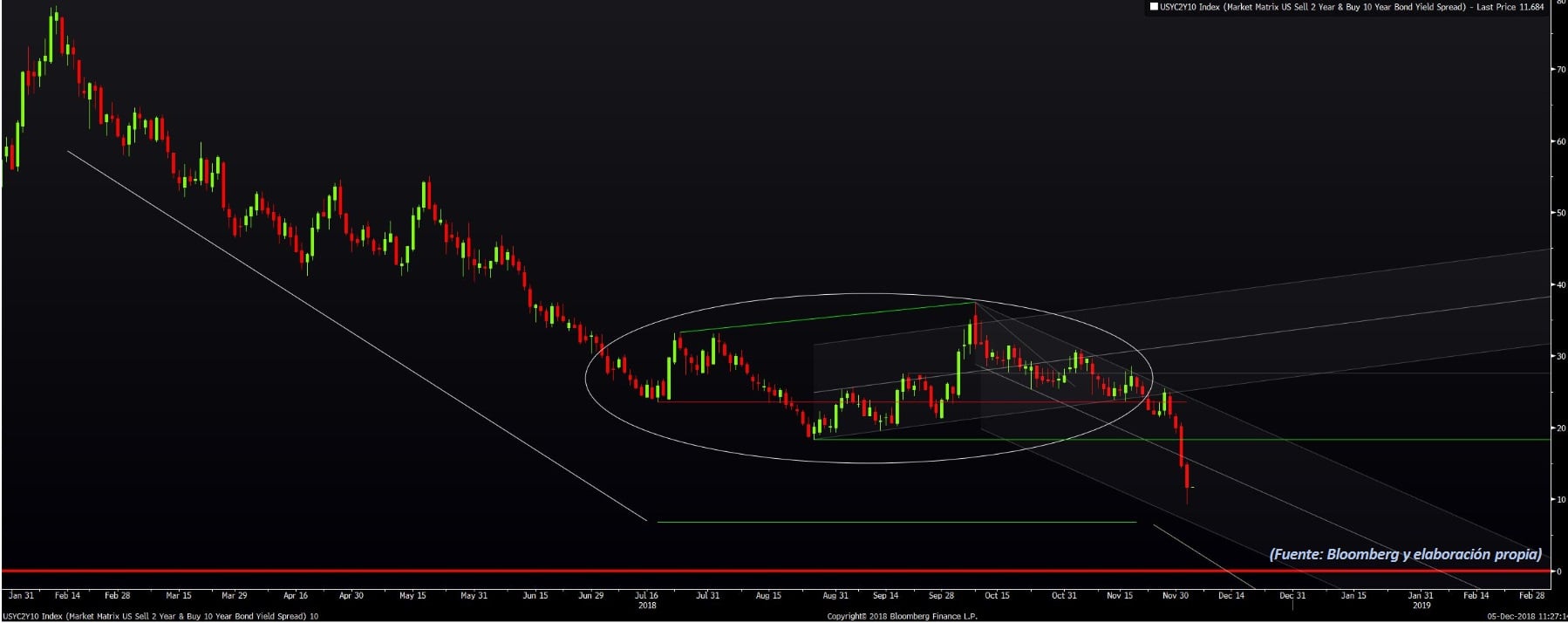Click the white legend swatch beside USYC2Y10 Index
This screenshot has width=1568, height=623.
1154,7
